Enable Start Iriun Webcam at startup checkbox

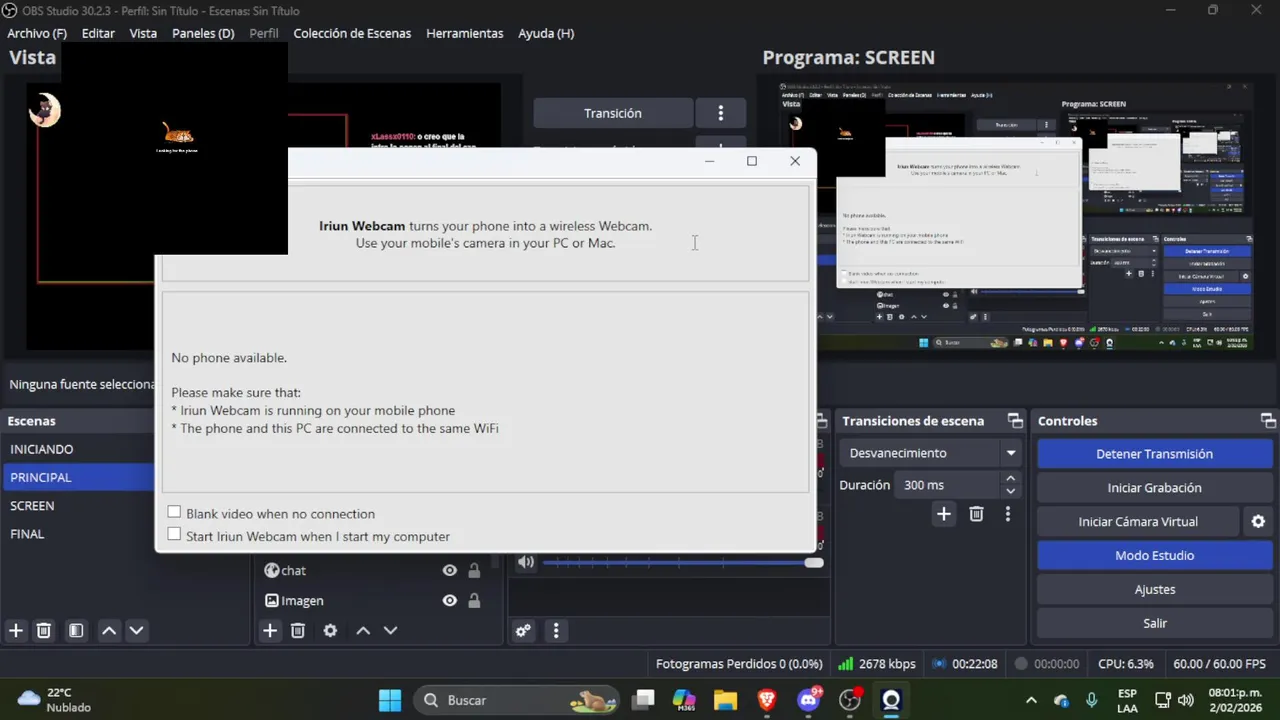point(175,535)
